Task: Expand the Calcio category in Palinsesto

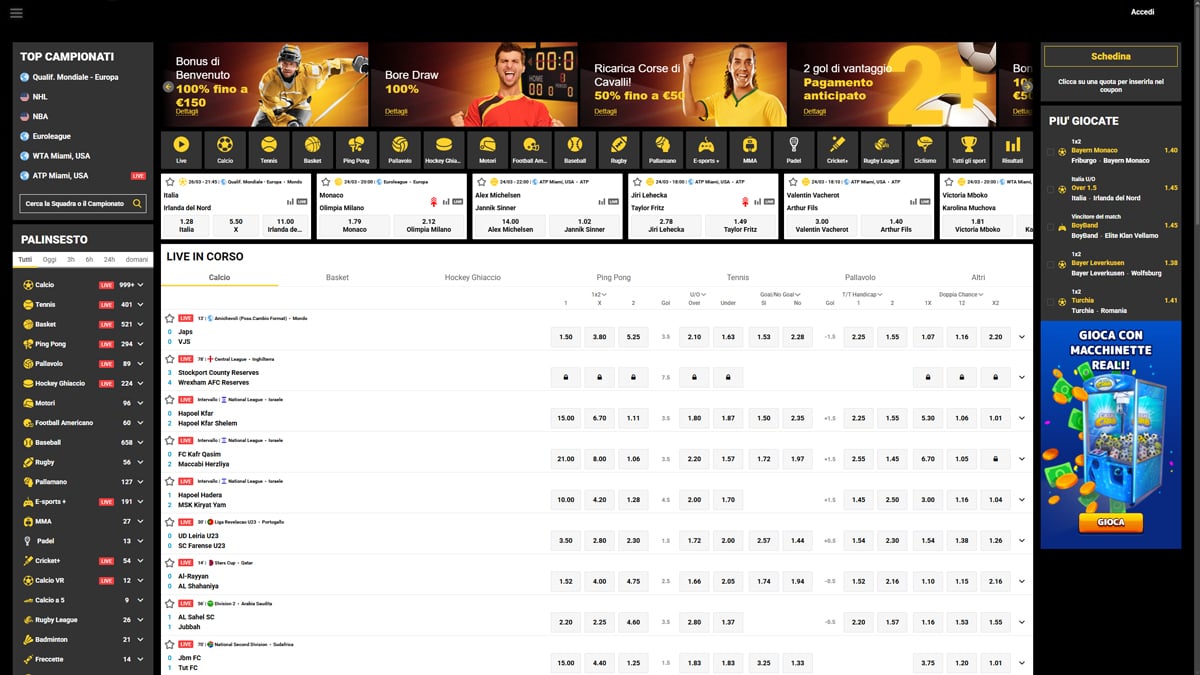Action: (141, 285)
